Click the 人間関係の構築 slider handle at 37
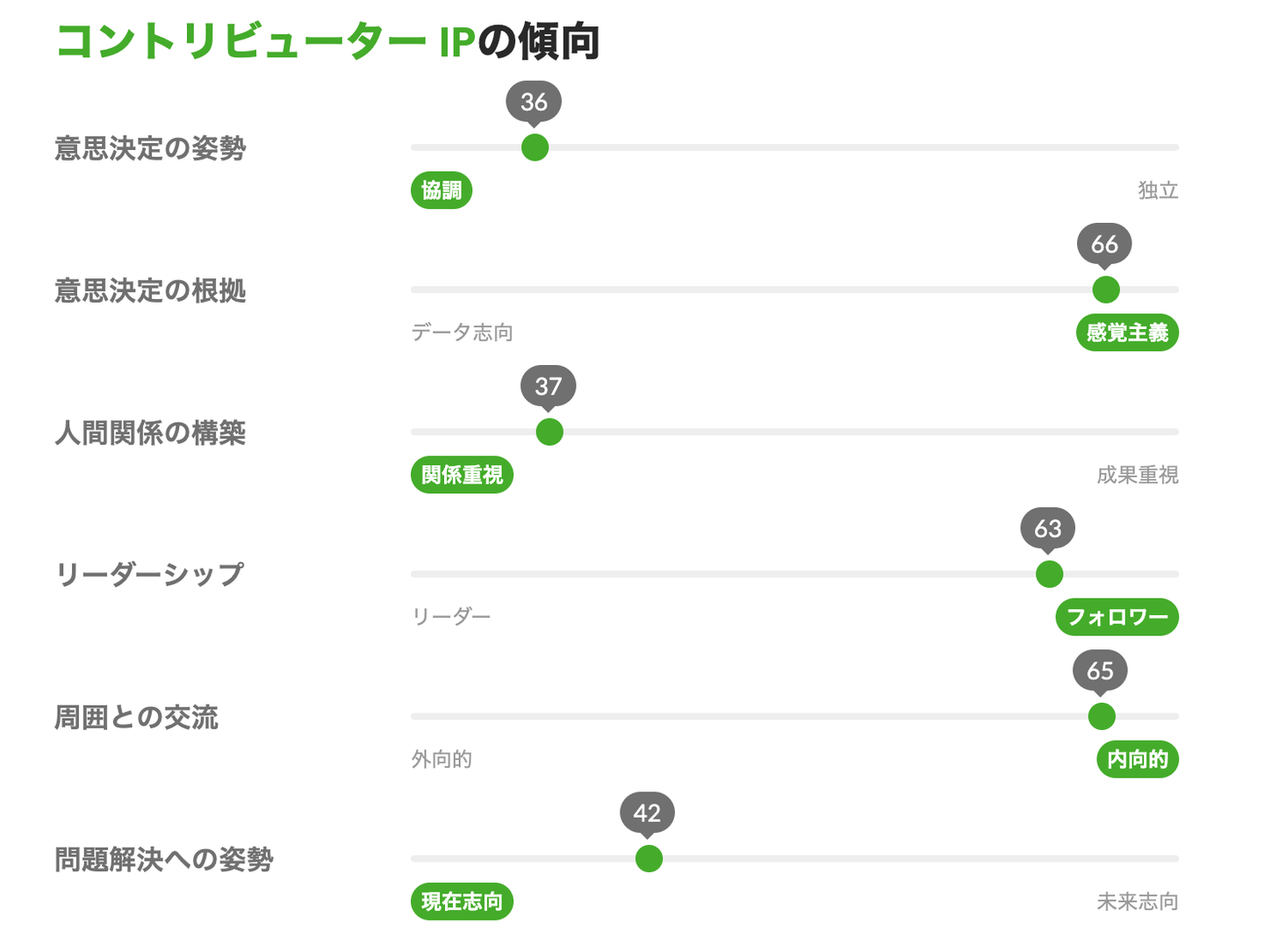This screenshot has height=952, width=1264. point(549,432)
